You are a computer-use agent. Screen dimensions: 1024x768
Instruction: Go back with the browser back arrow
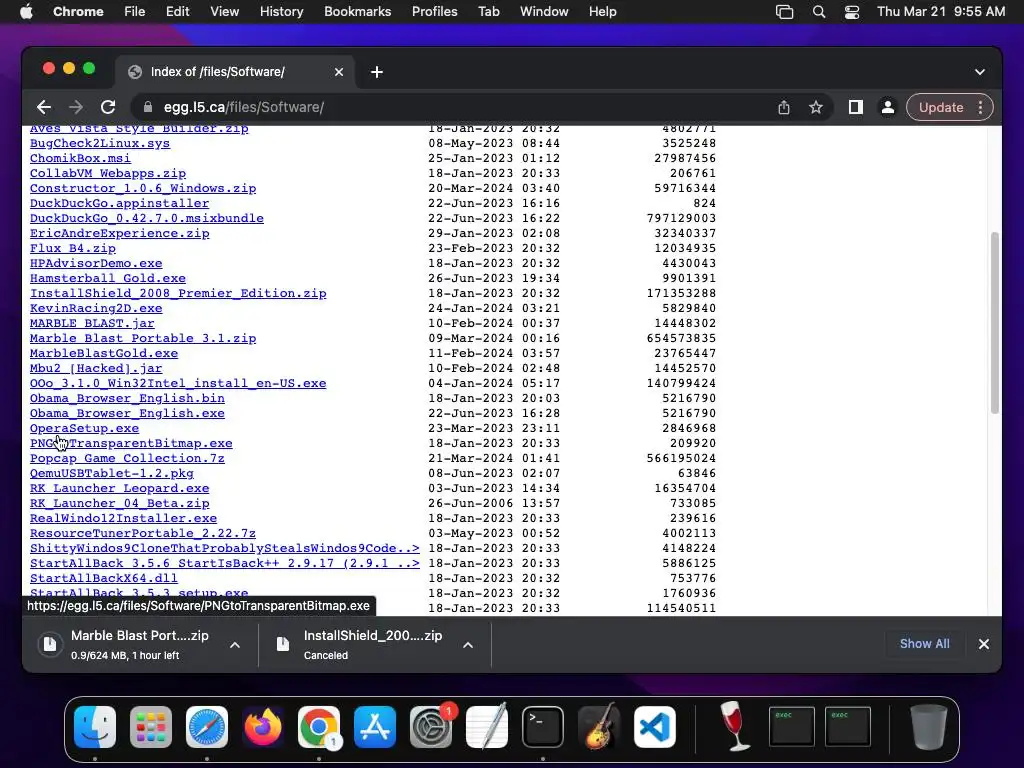44,107
